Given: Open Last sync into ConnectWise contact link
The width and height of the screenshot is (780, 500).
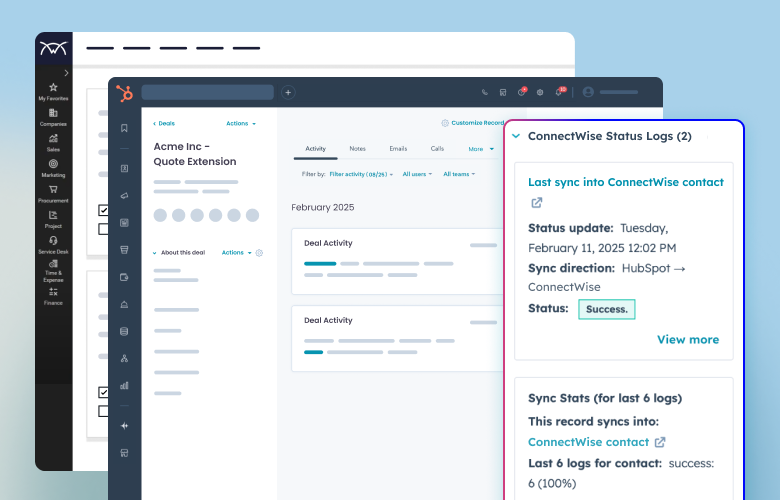Looking at the screenshot, I should pos(626,182).
